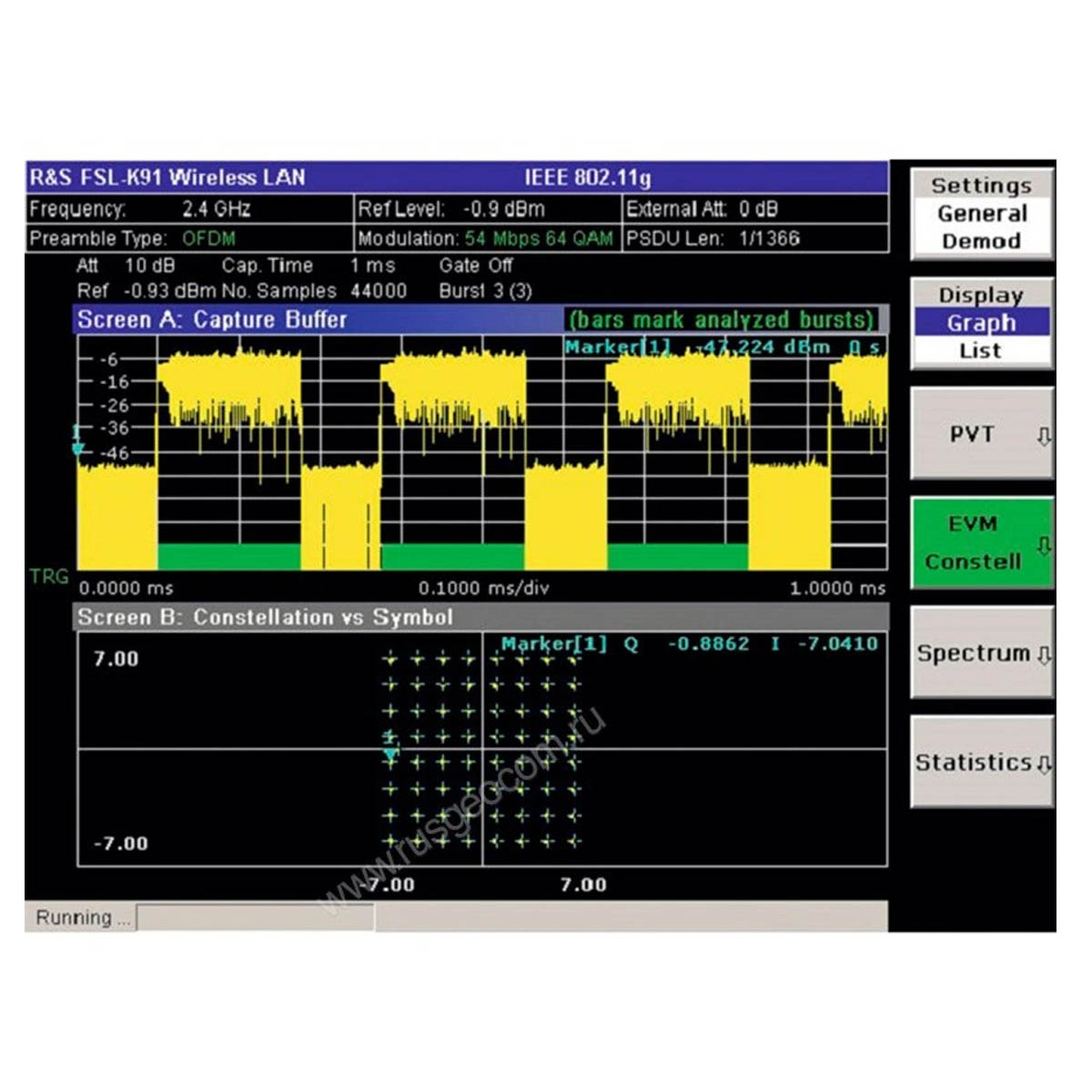Activate Screen A Capture Buffer title bar
1092x1092 pixels.
tap(318, 319)
